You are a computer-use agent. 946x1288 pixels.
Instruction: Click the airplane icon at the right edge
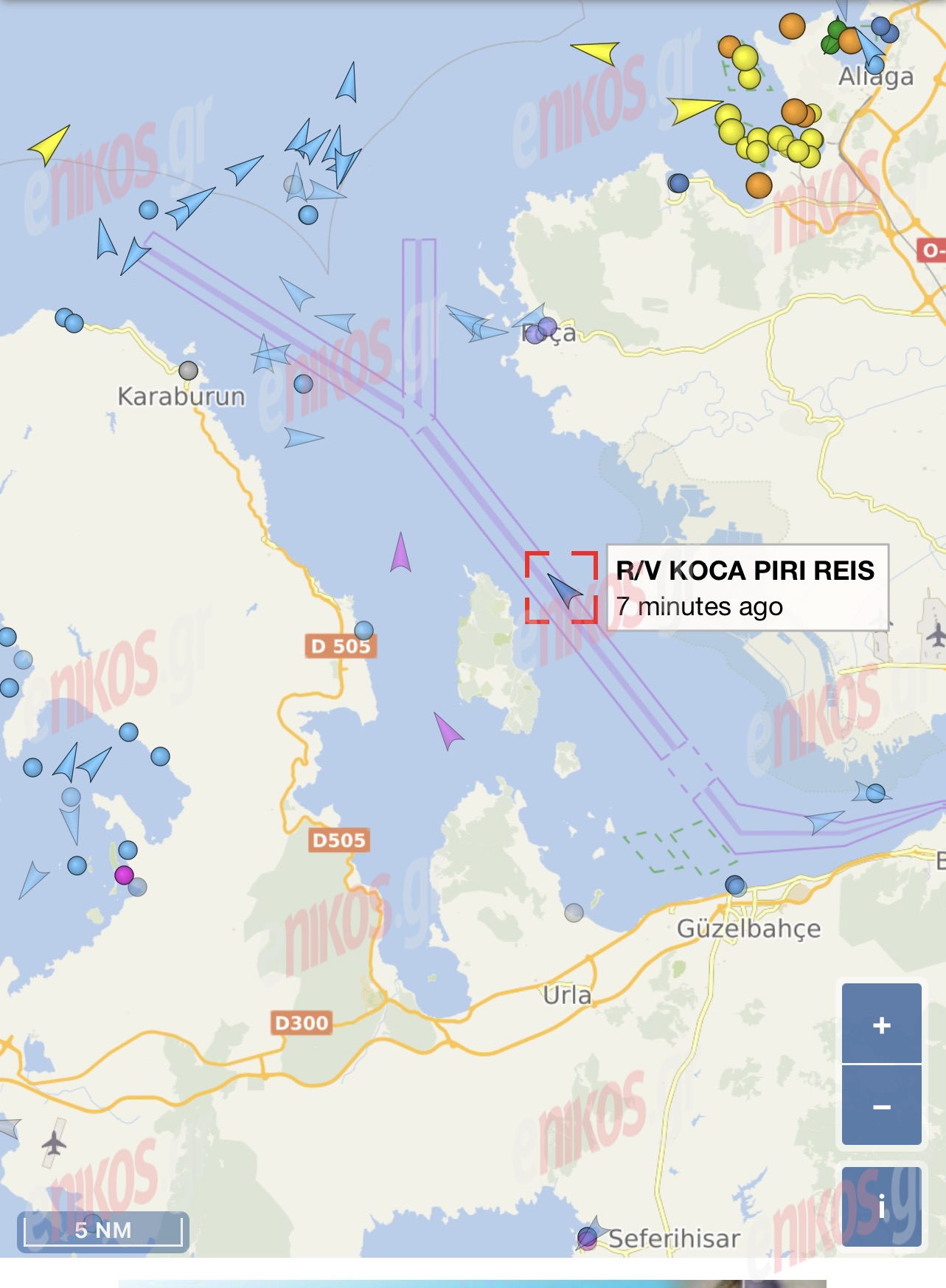click(936, 634)
